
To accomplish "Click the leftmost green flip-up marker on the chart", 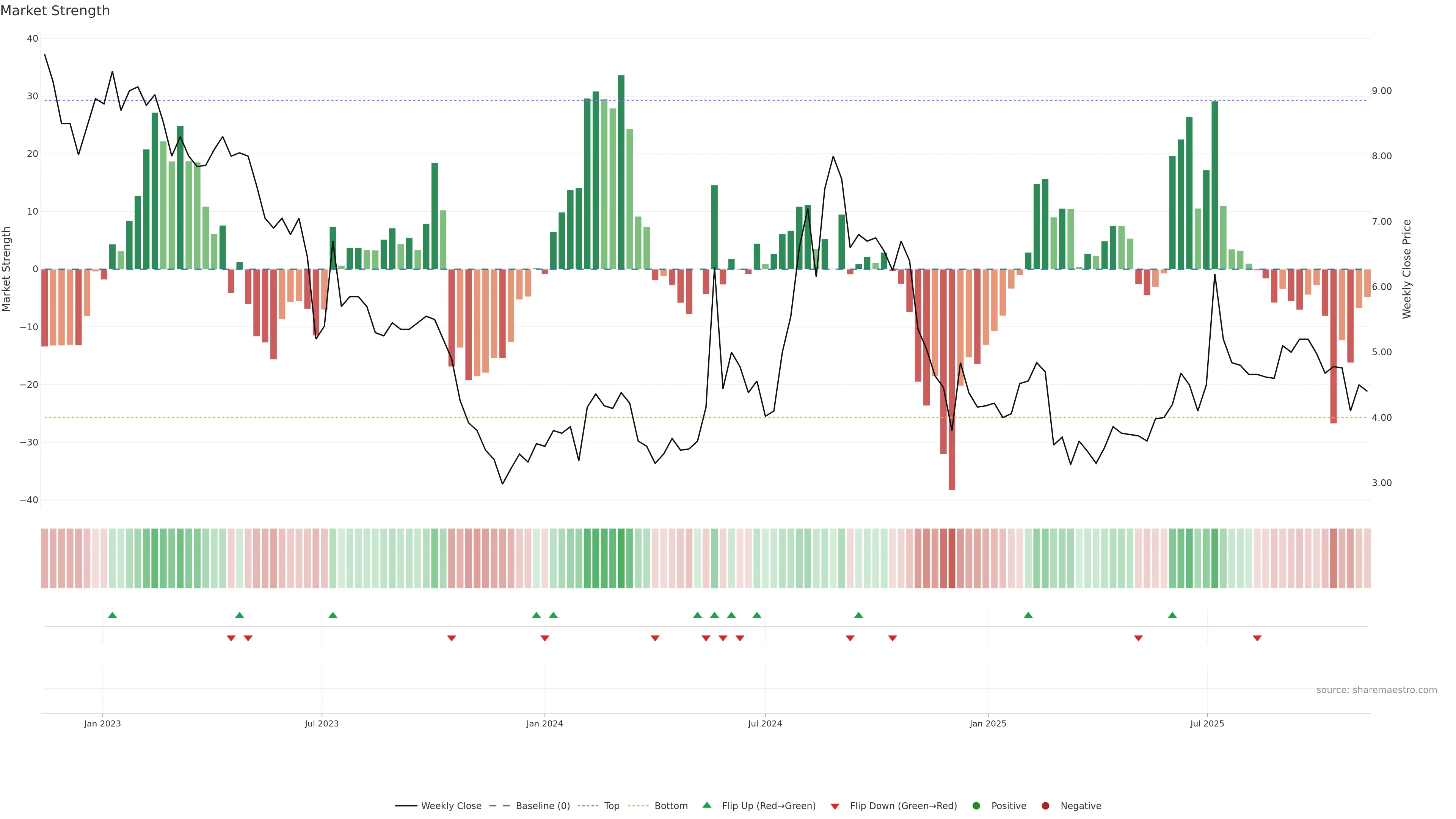I will pos(113,615).
